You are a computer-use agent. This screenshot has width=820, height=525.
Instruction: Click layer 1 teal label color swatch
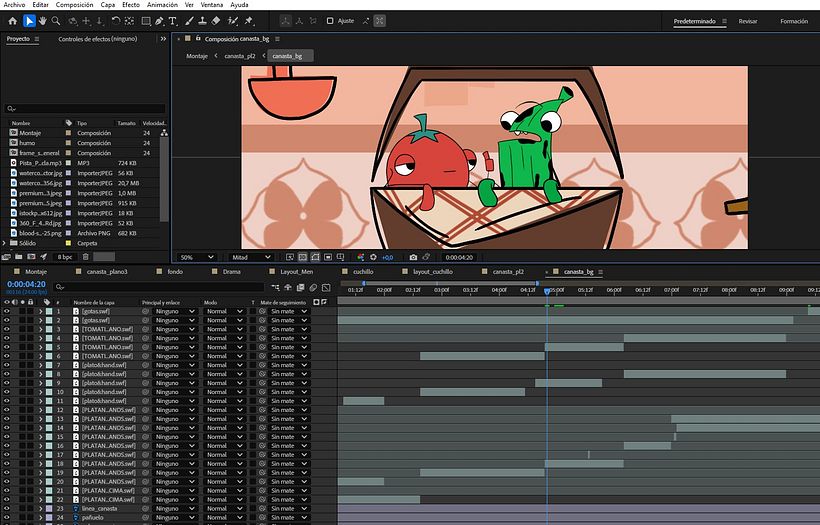click(x=49, y=311)
